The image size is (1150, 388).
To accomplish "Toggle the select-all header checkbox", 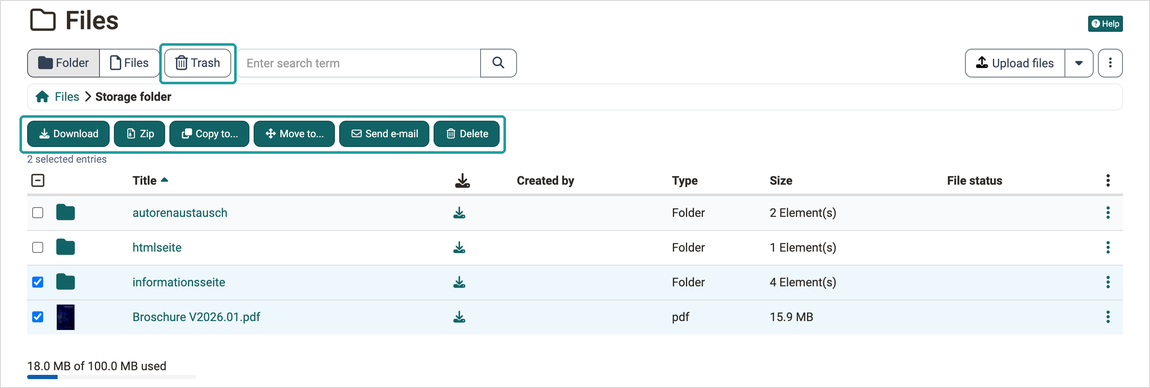I will [38, 180].
